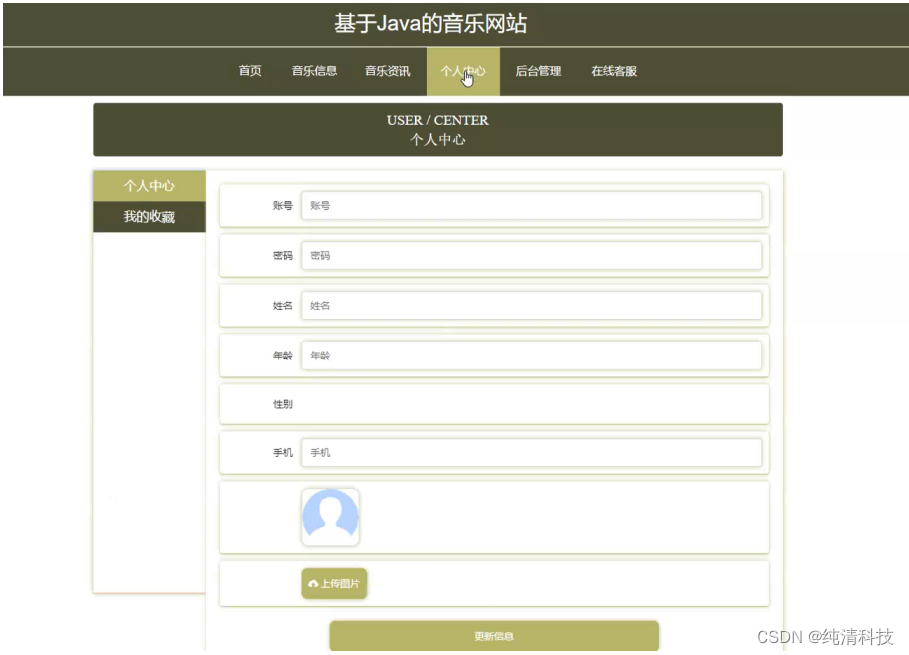Click inside the 账号 input field
Screen dimensions: 909x655
tap(533, 205)
